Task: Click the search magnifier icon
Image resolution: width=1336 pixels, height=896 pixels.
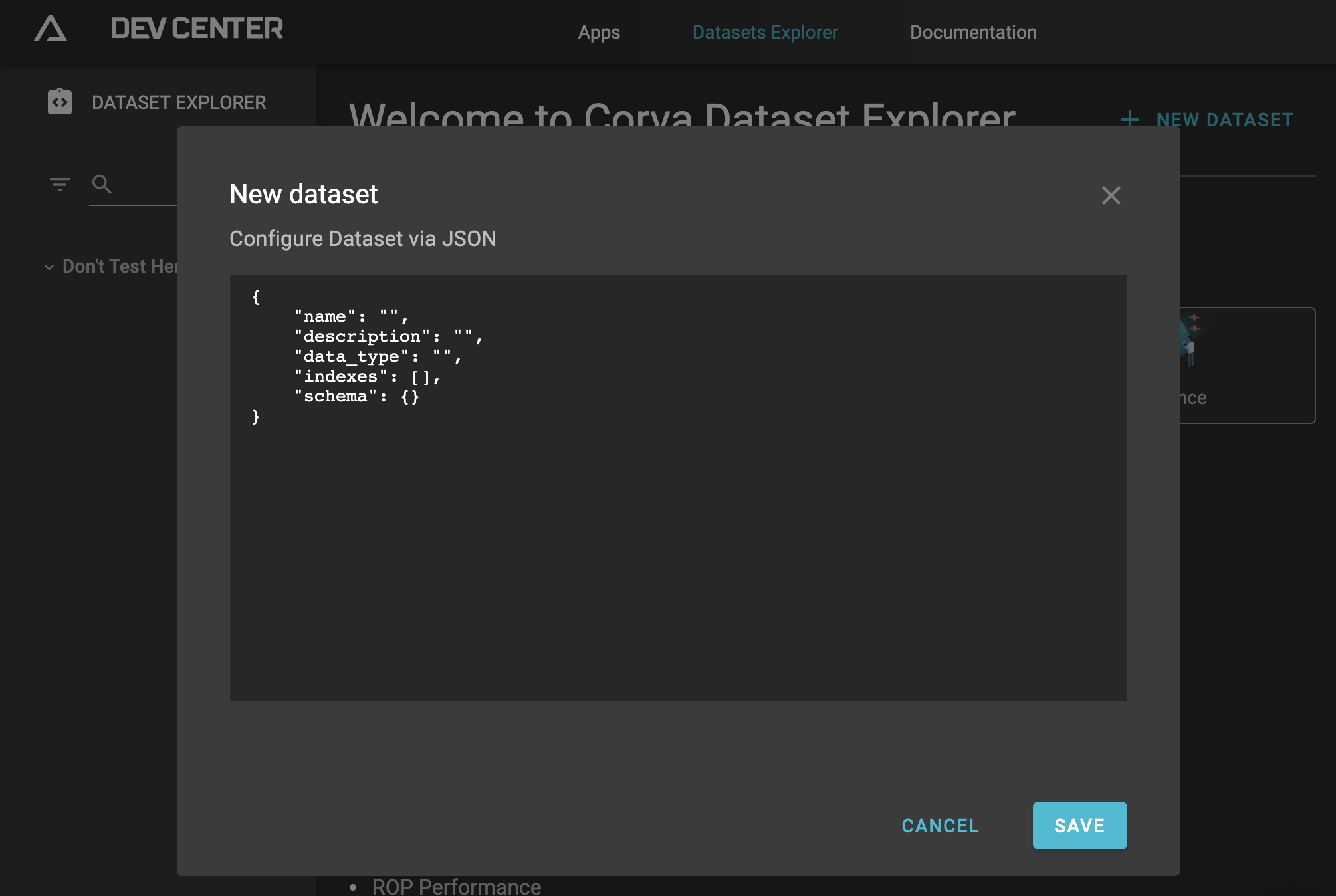Action: tap(102, 184)
